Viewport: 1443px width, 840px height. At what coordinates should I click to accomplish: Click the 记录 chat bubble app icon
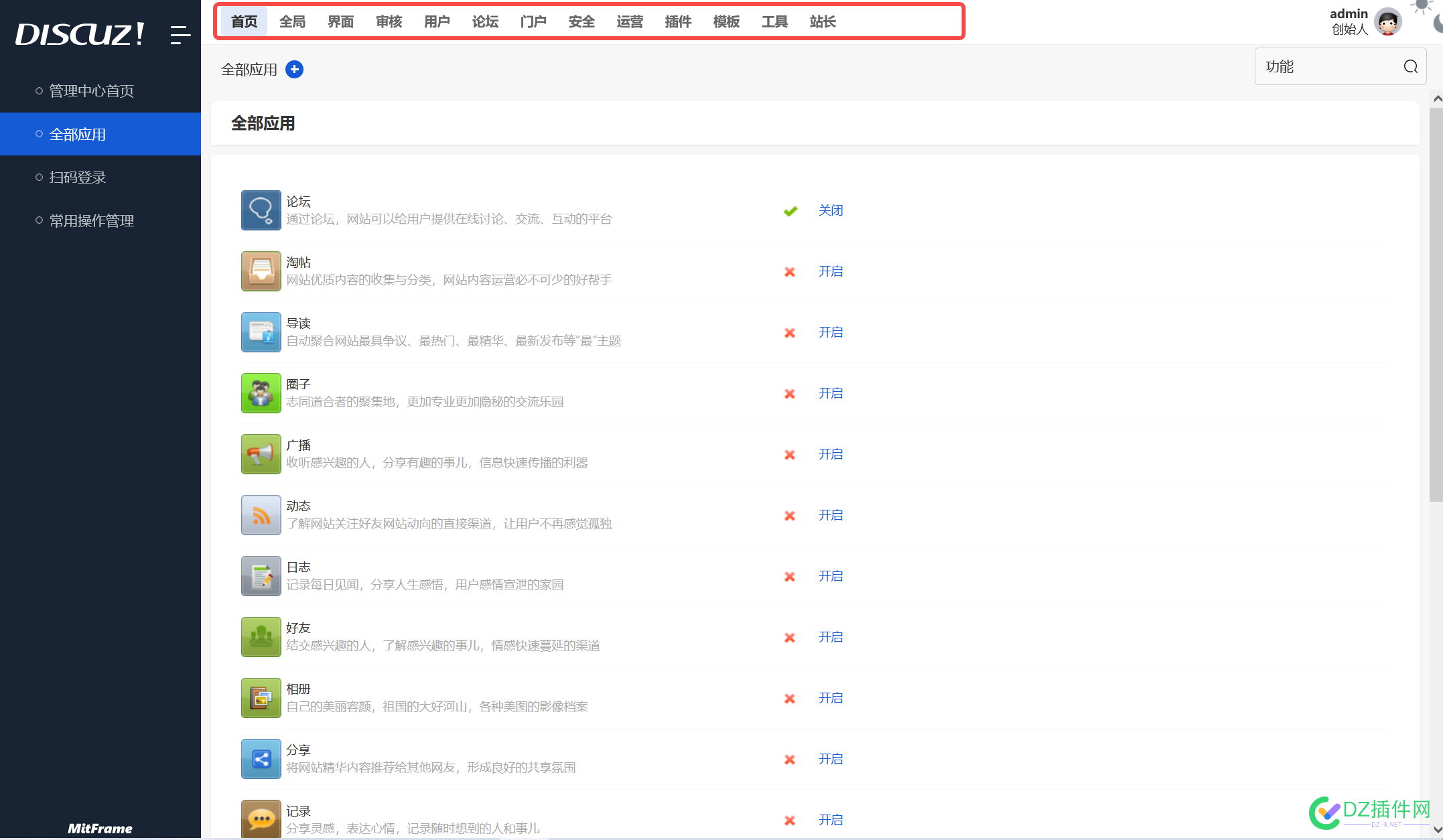pyautogui.click(x=261, y=819)
